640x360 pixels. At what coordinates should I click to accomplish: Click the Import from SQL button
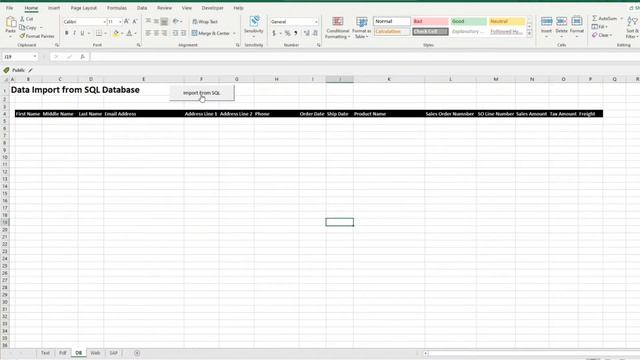pyautogui.click(x=202, y=93)
